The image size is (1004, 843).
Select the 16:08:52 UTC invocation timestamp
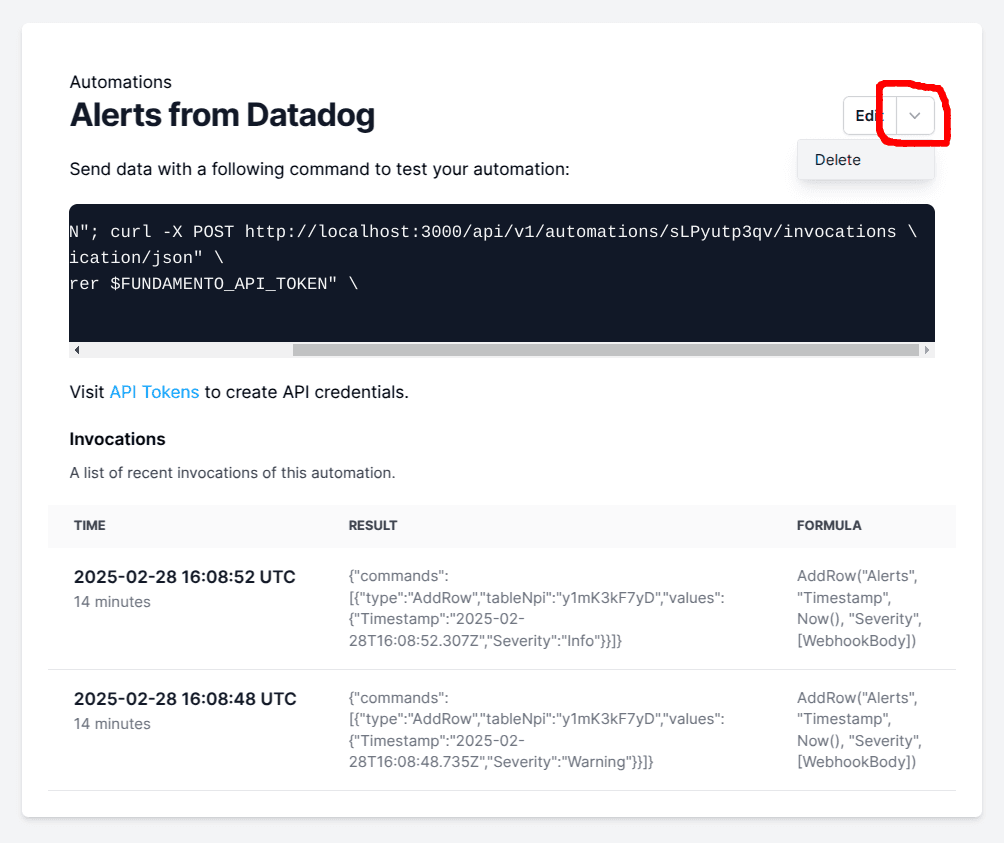coord(185,577)
